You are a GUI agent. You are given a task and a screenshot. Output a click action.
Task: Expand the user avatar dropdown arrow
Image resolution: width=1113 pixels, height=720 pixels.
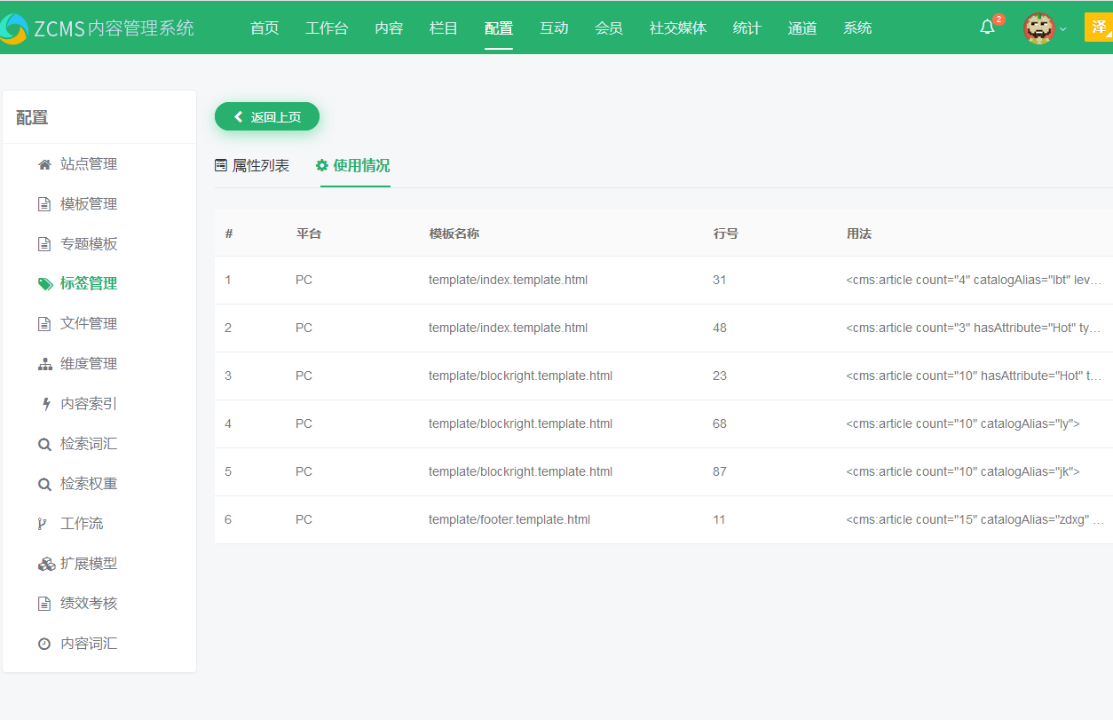(1063, 30)
